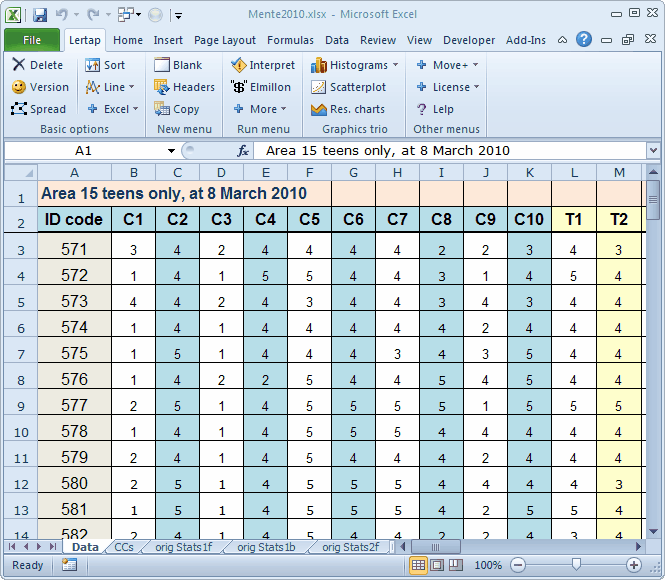This screenshot has height=580, width=665.
Task: Insert a Blank sheet icon
Action: pyautogui.click(x=162, y=65)
